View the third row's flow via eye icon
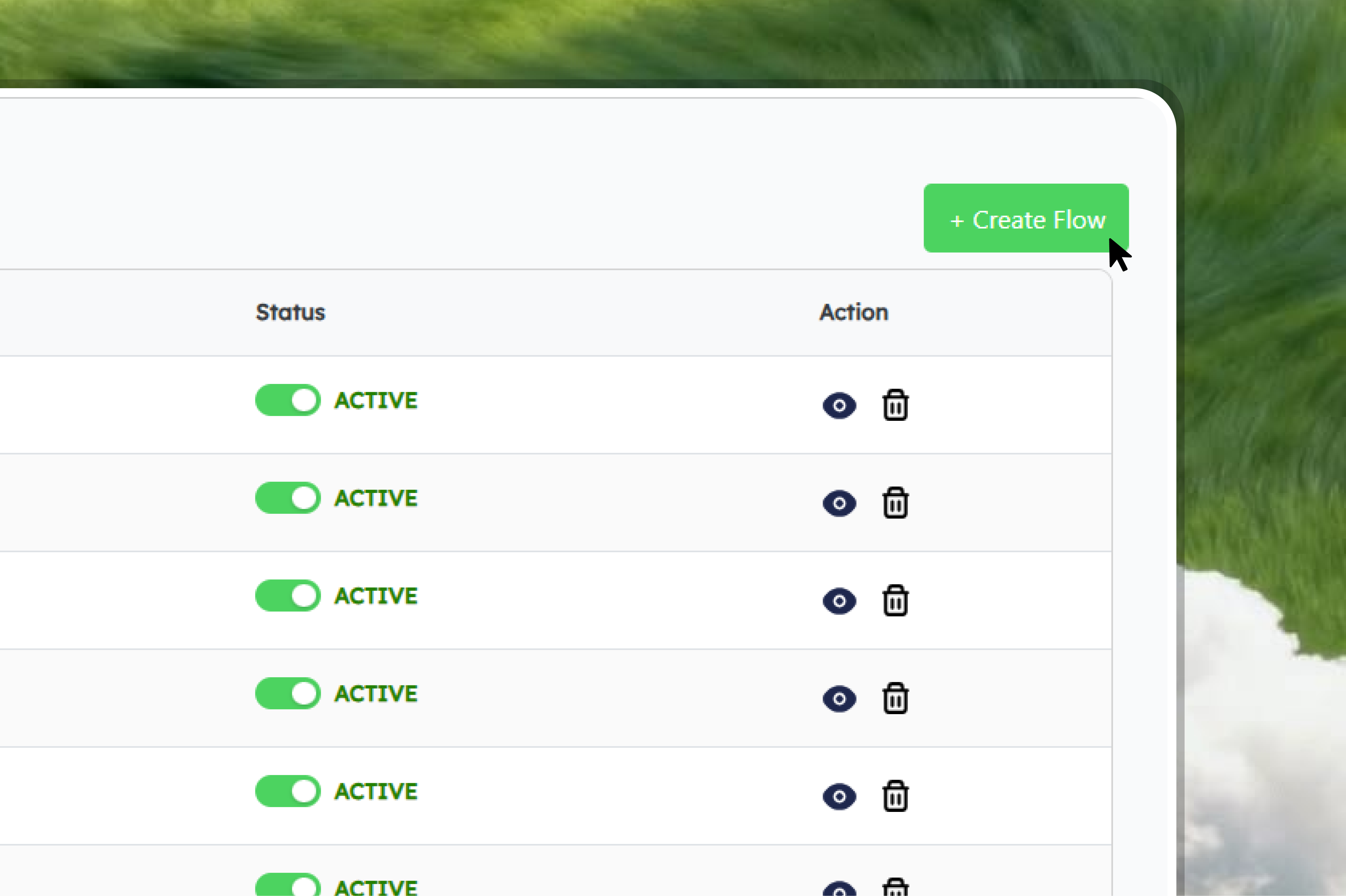 coord(839,601)
